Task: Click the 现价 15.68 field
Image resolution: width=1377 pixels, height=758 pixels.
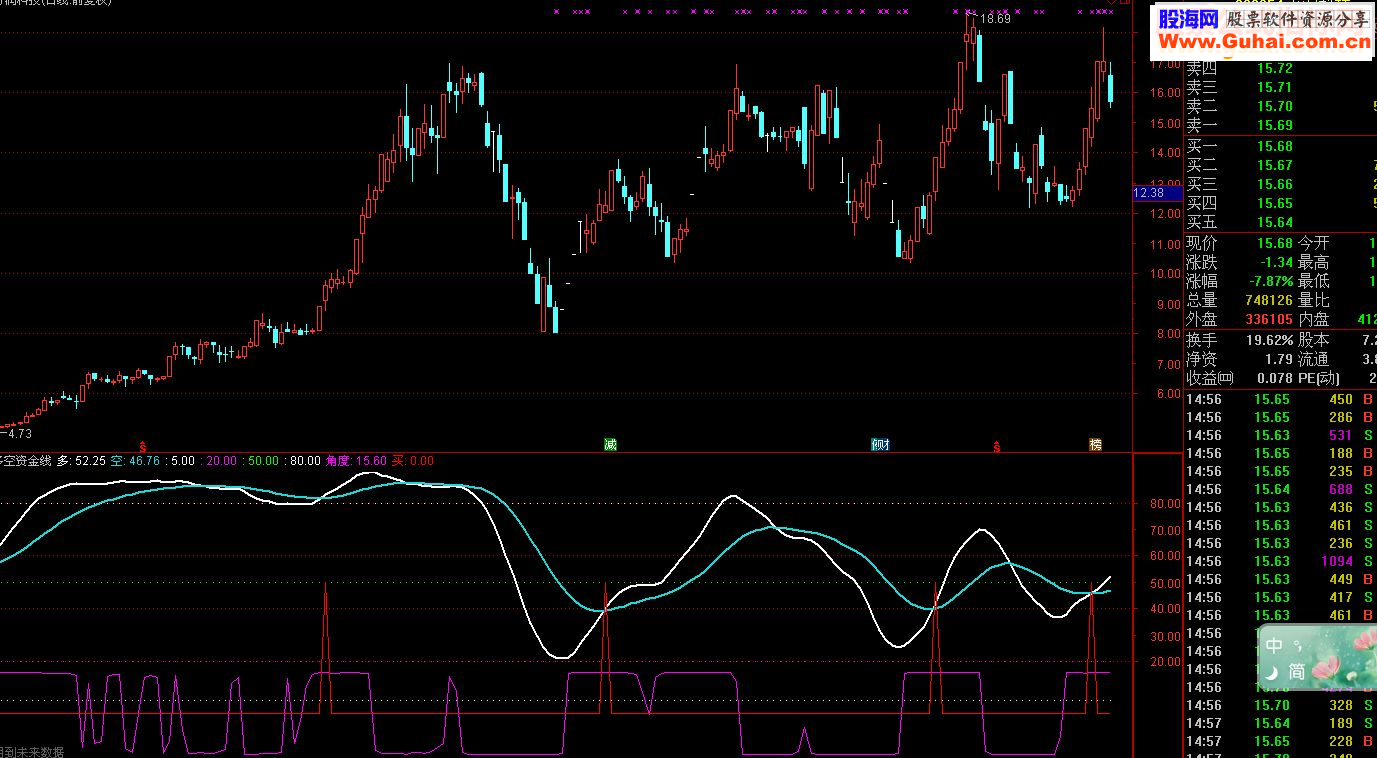Action: click(1240, 243)
